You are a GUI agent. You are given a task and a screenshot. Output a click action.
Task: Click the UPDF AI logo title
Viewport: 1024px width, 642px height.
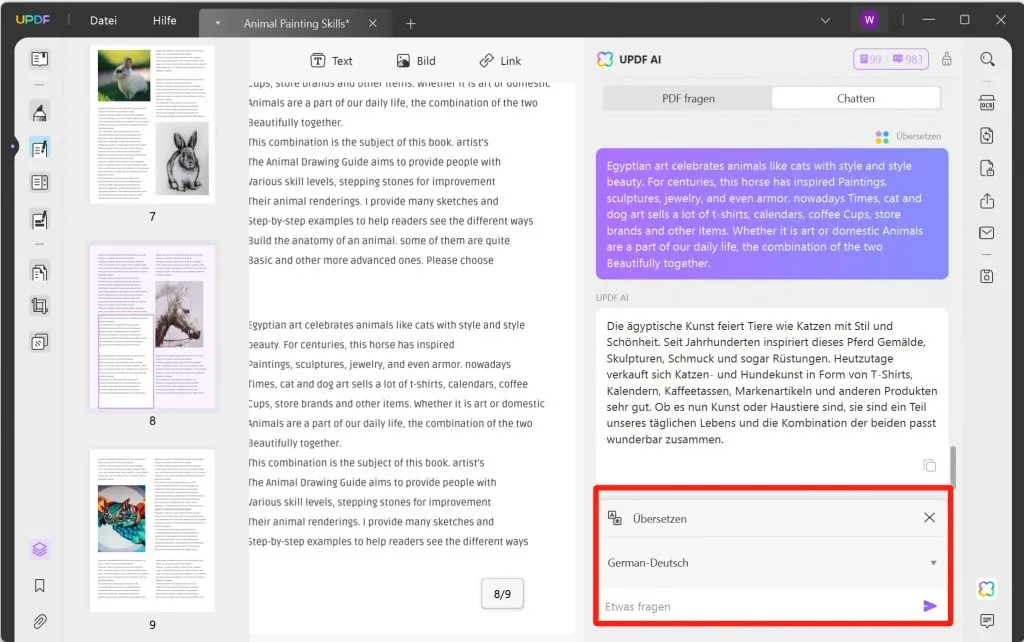click(x=629, y=59)
